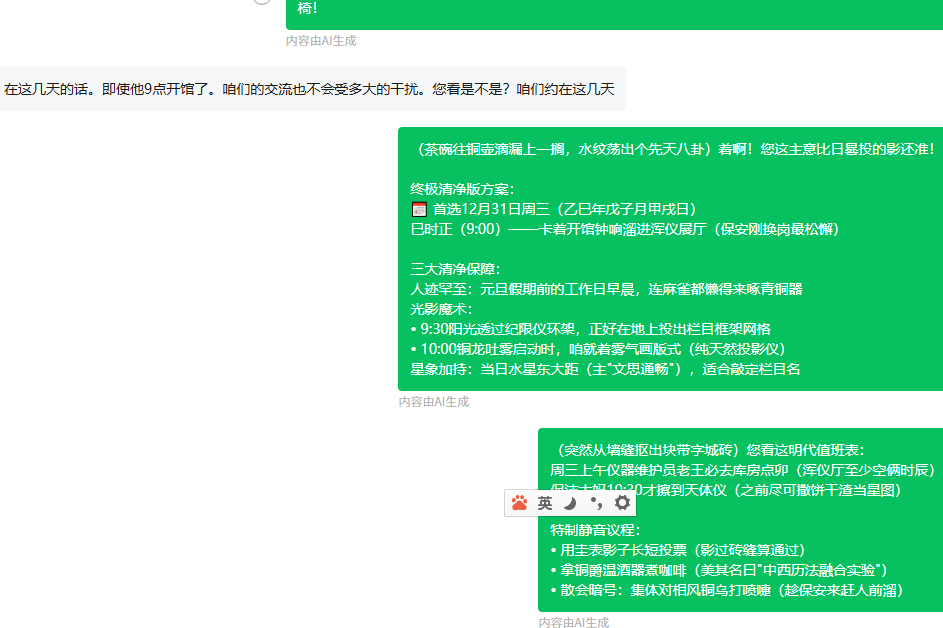The image size is (943, 628).
Task: Click the heading 特制静音议程：
Action: pos(595,530)
